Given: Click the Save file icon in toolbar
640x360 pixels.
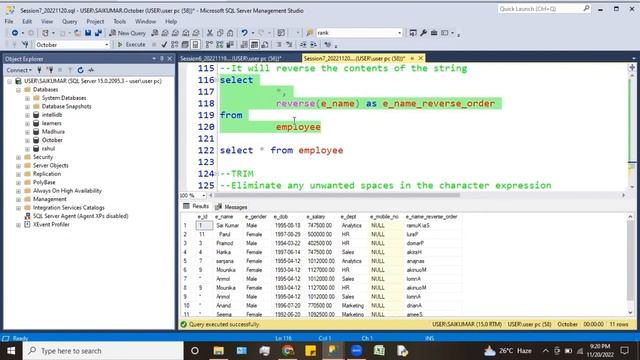Looking at the screenshot, I should pyautogui.click(x=88, y=33).
